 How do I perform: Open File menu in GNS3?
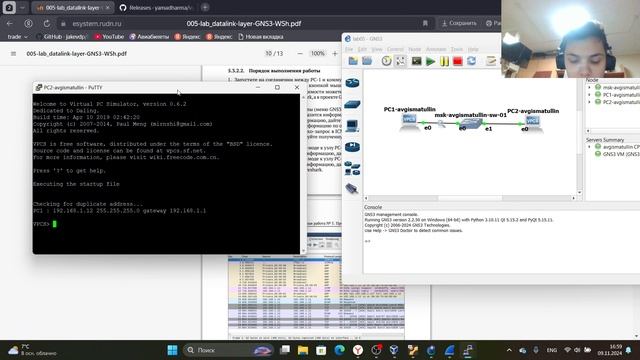coord(349,49)
